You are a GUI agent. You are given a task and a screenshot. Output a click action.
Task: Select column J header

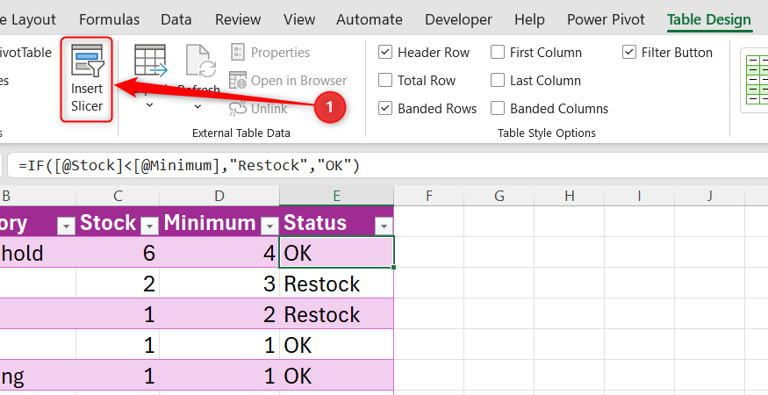tap(710, 196)
